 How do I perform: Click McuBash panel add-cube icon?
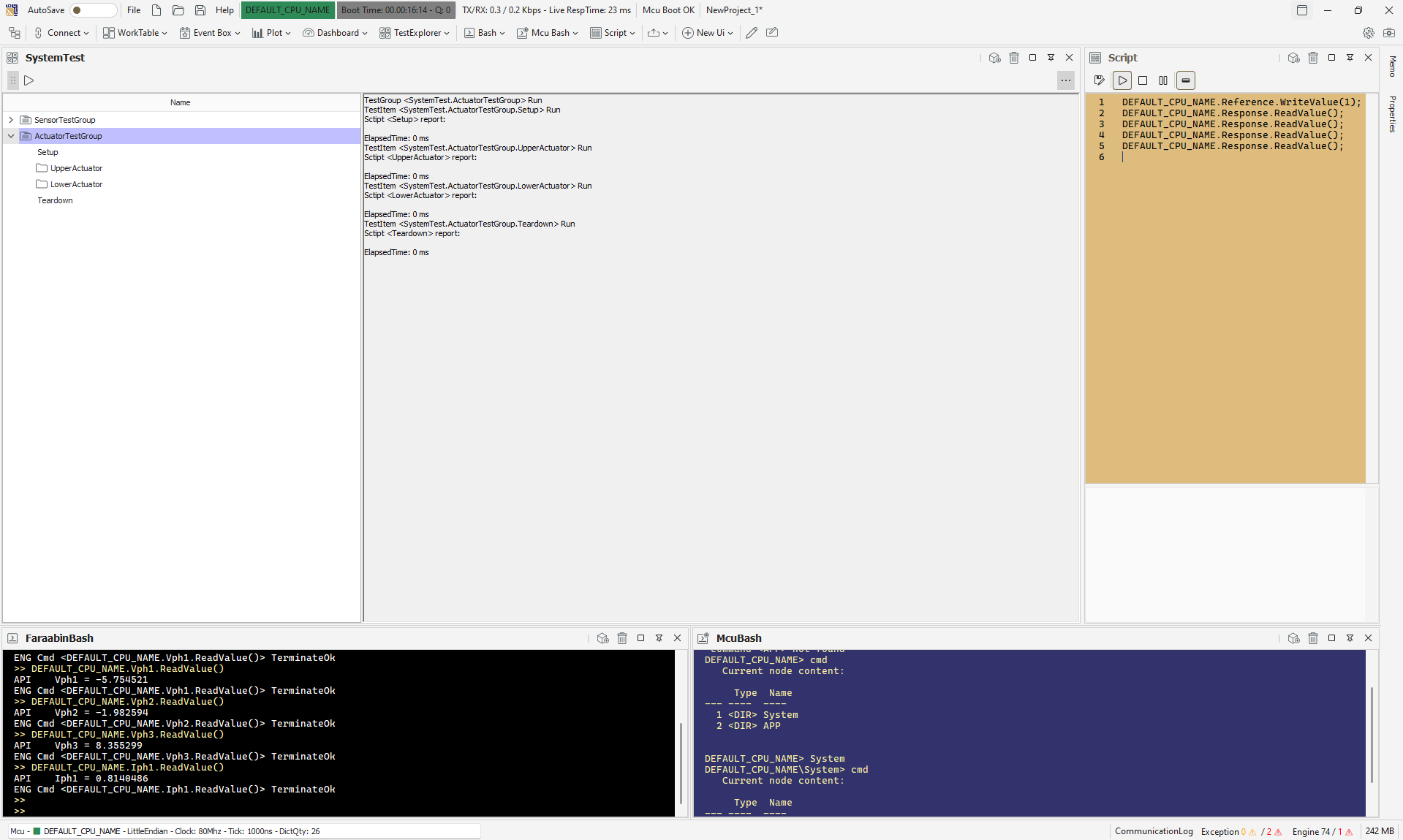click(x=1294, y=638)
